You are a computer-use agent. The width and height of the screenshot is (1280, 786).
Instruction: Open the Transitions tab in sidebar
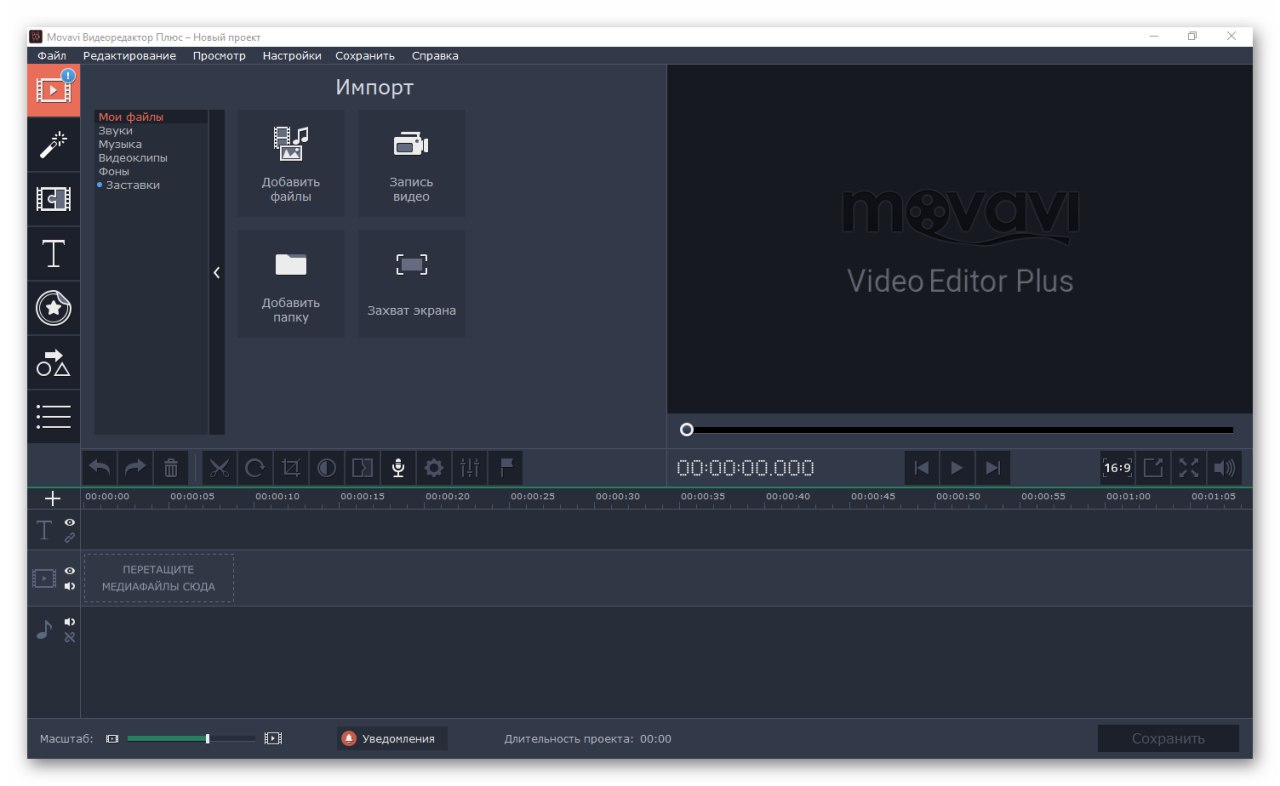(53, 199)
